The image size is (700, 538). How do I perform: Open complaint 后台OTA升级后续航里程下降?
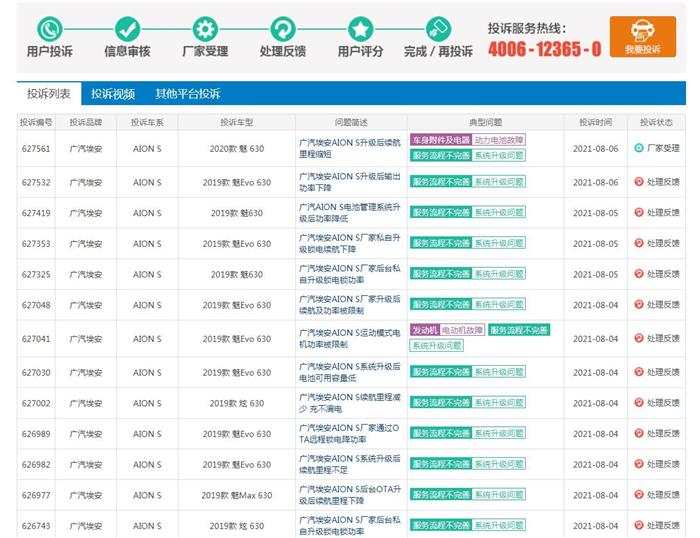[x=350, y=495]
